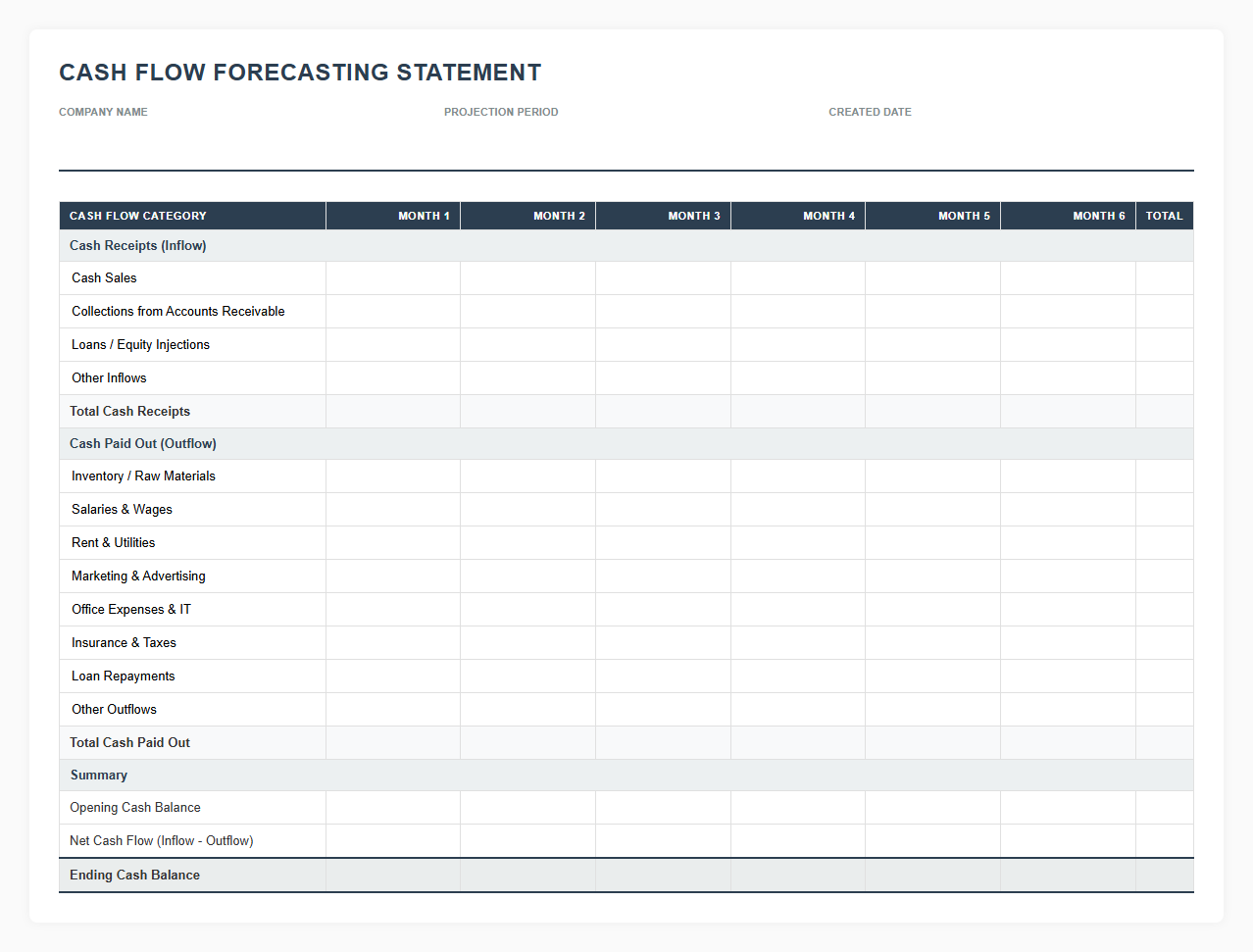The width and height of the screenshot is (1253, 952).
Task: Click the Month 2 column header
Action: pos(528,216)
